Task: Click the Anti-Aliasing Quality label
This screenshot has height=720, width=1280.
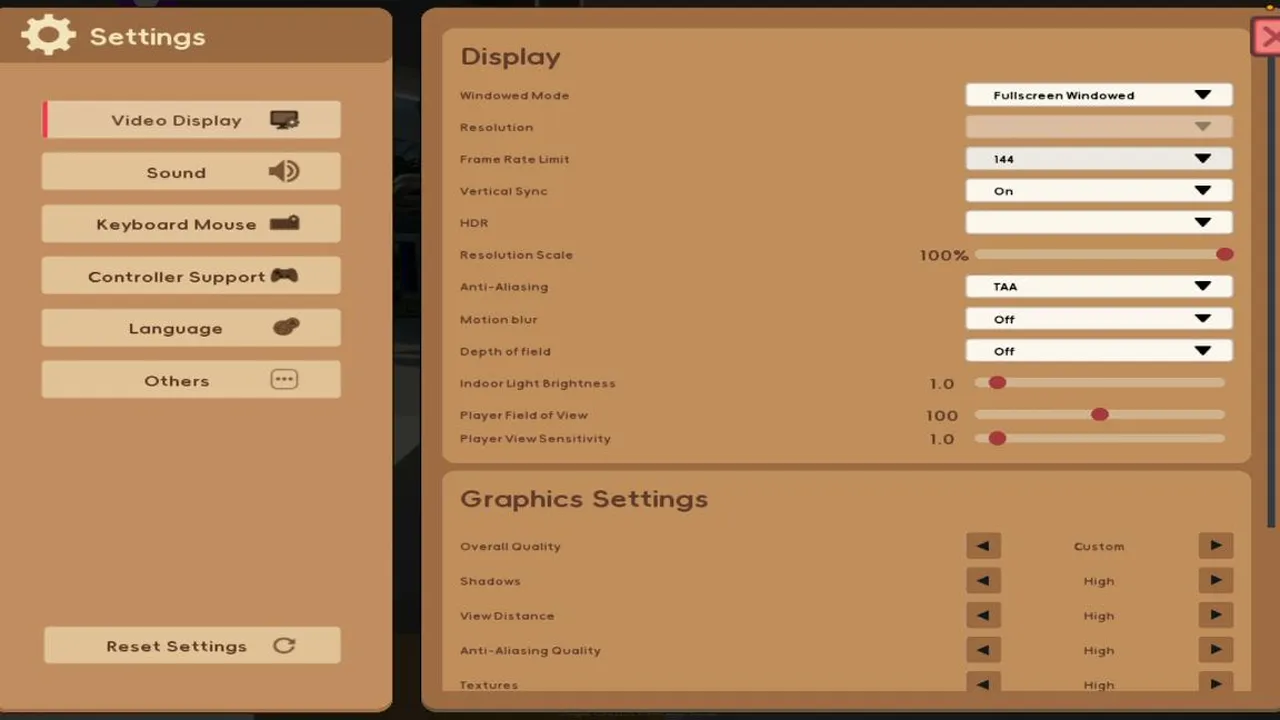Action: tap(530, 651)
